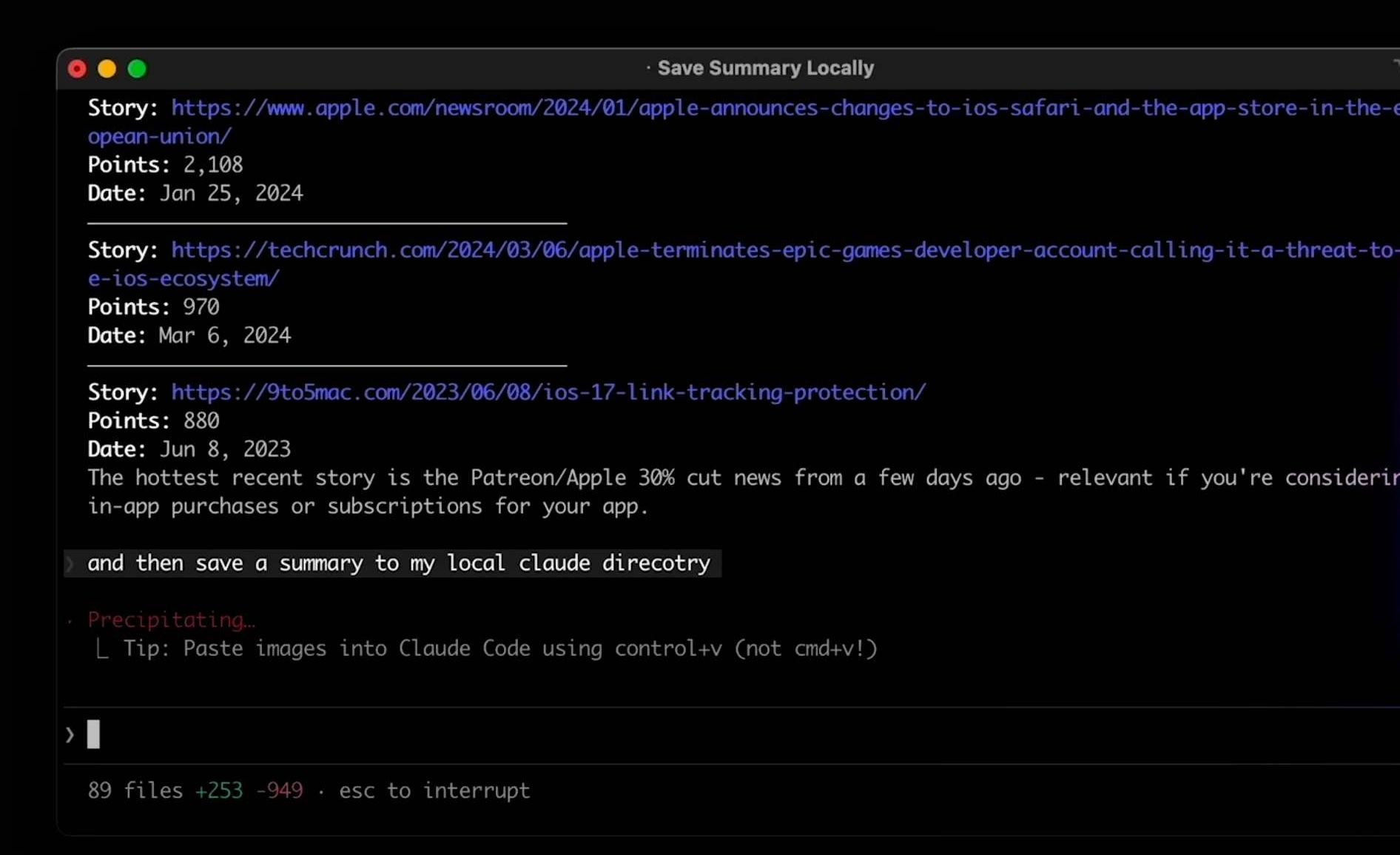Click the 'Save Summary Locally' window title
1400x855 pixels.
click(x=766, y=68)
